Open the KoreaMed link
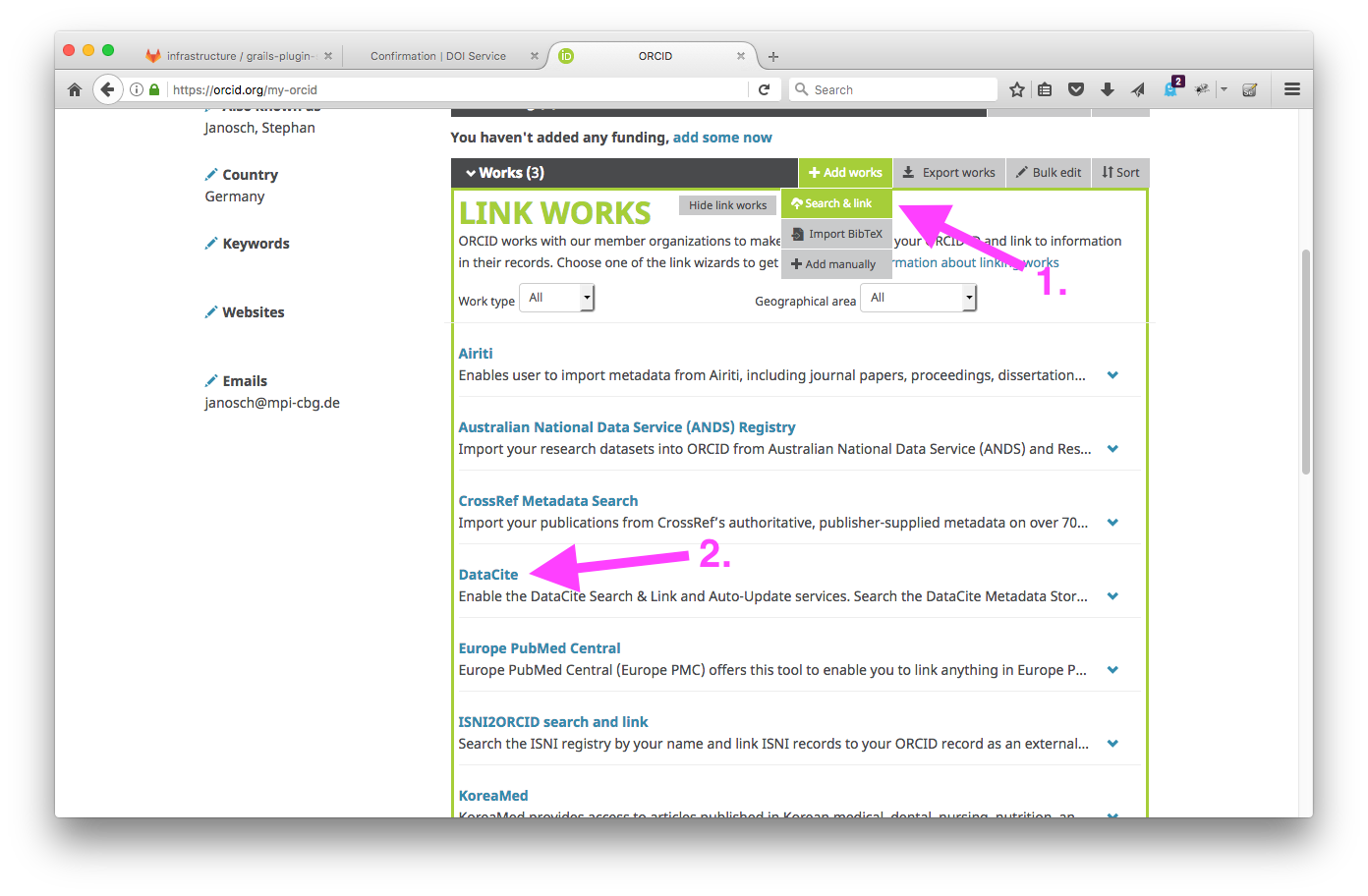The height and width of the screenshot is (896, 1368). point(493,796)
